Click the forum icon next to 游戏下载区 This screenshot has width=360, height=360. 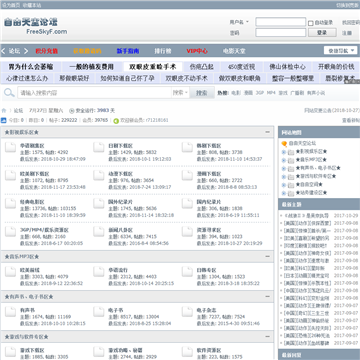[10, 351]
